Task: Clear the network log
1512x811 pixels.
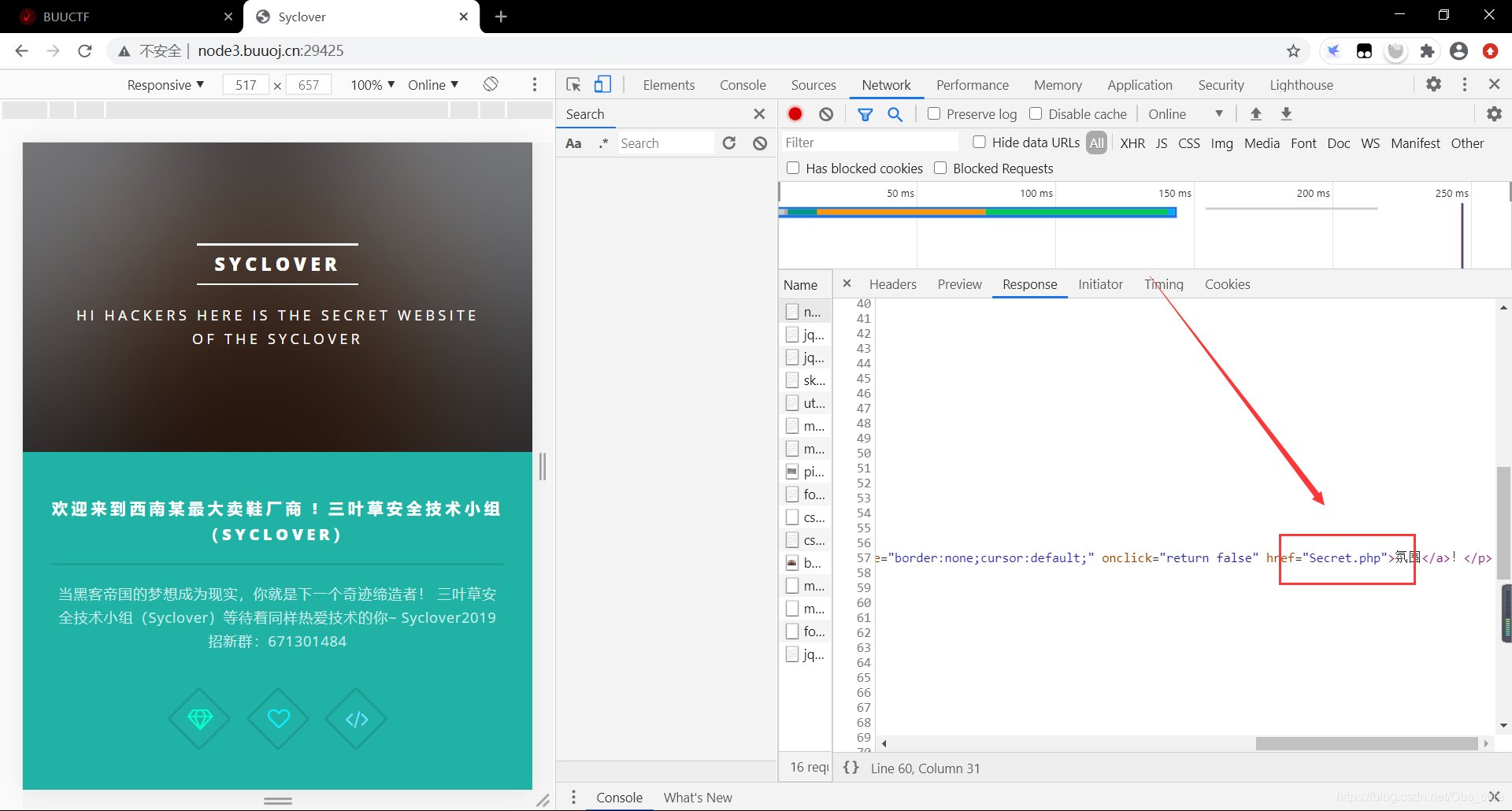Action: coord(826,114)
